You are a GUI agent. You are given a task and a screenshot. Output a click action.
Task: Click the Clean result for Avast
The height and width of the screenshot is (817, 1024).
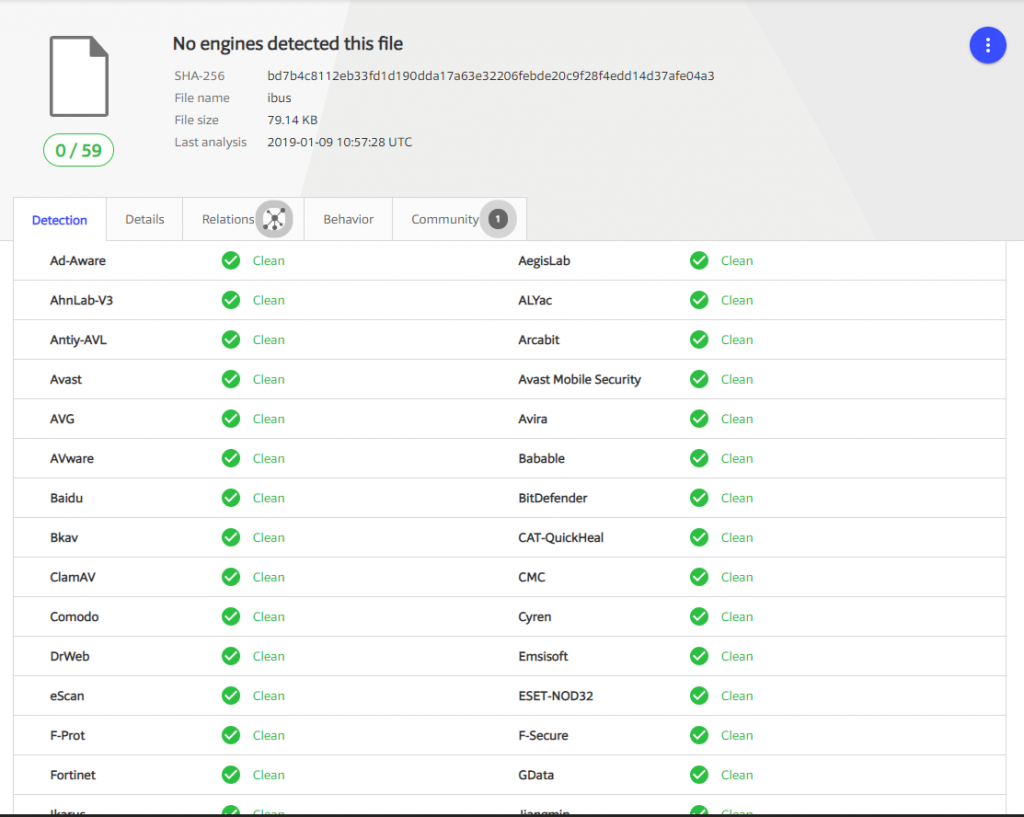click(x=268, y=380)
